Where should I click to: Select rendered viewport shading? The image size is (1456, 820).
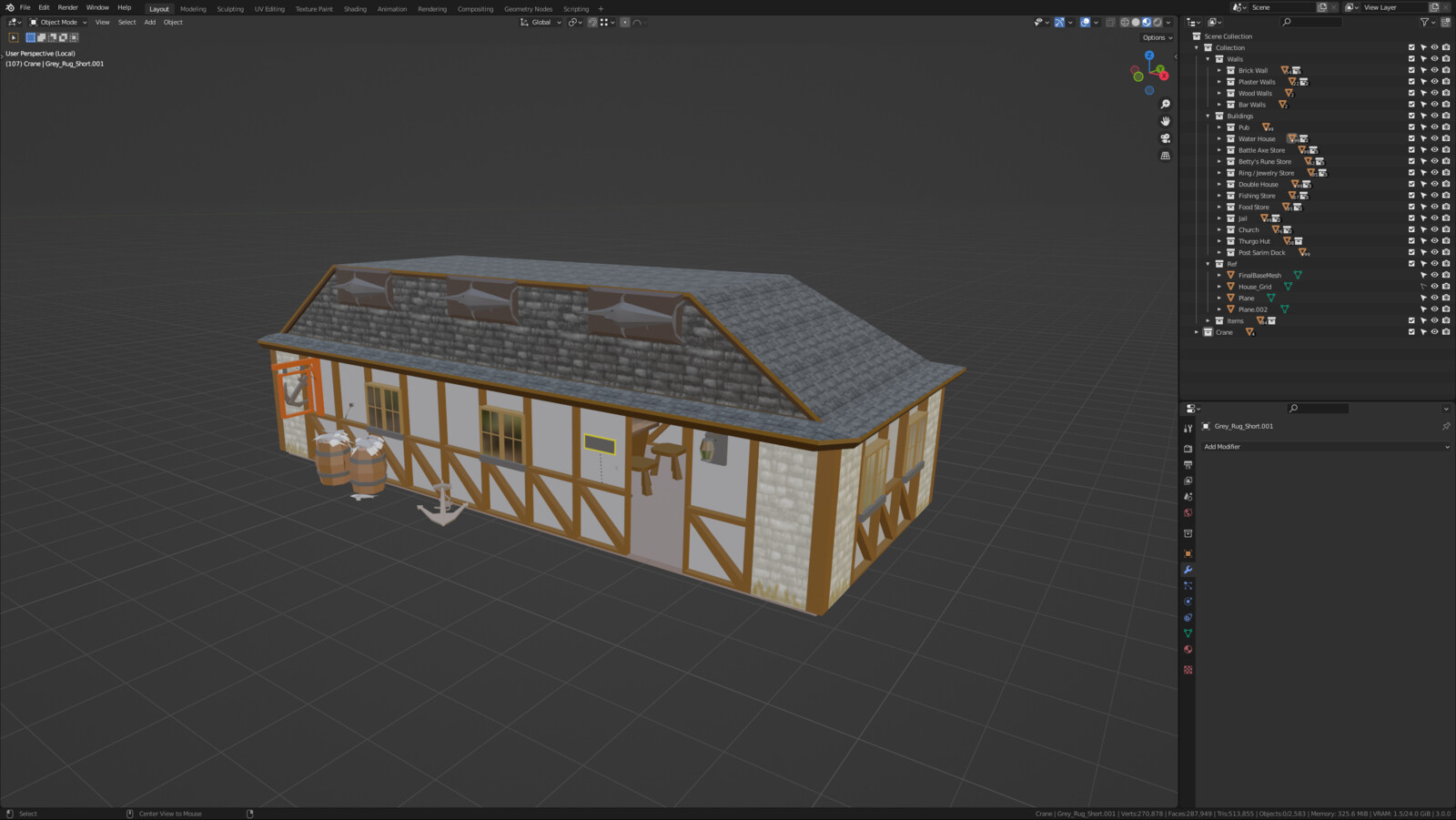click(1158, 22)
